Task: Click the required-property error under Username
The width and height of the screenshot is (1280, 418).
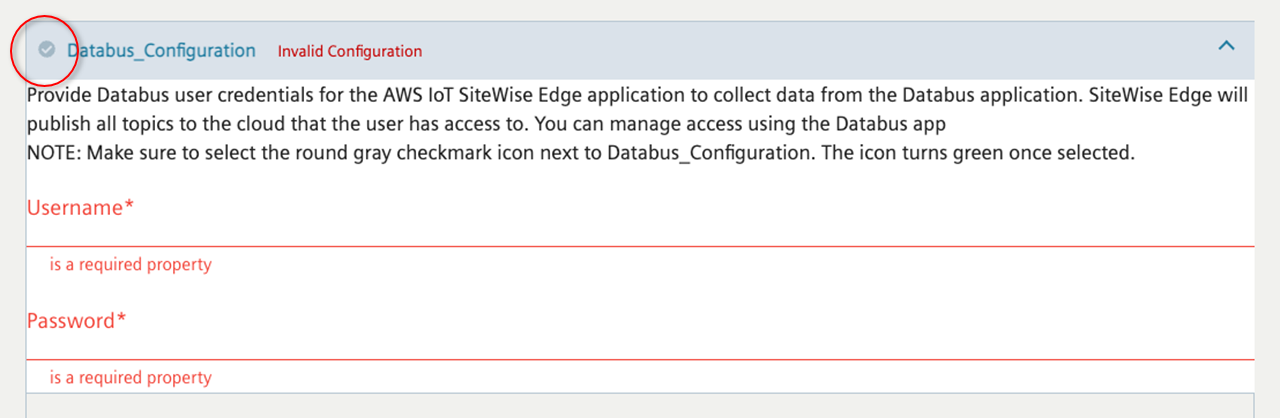Action: pos(130,265)
